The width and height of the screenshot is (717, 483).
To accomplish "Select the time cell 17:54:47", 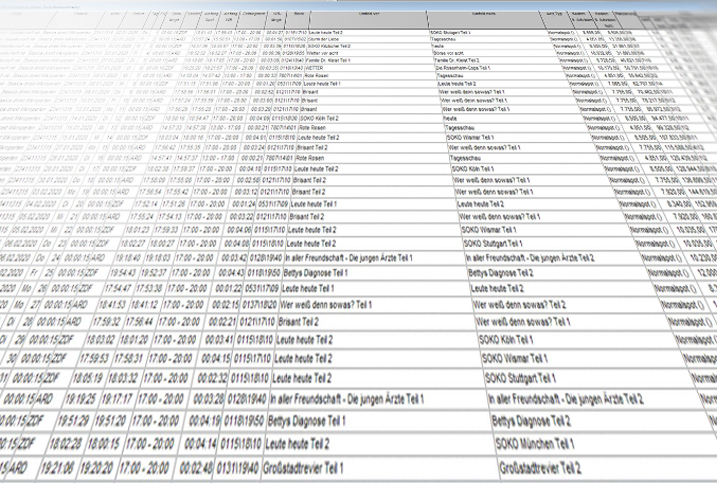I will coord(117,289).
